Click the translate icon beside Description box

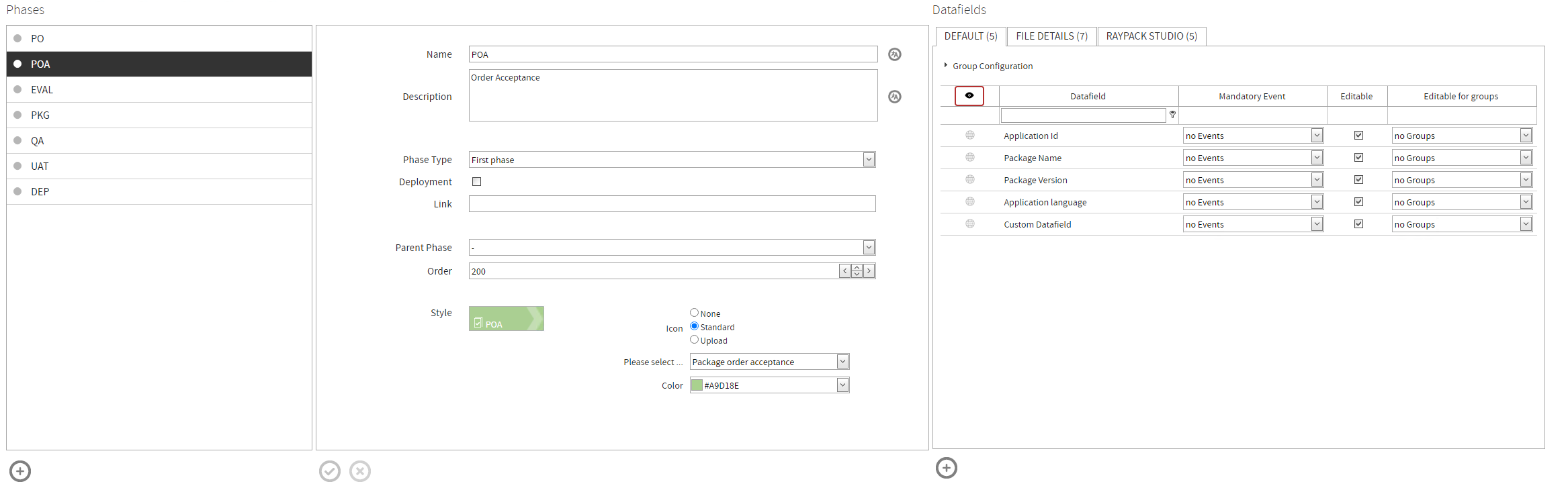894,97
